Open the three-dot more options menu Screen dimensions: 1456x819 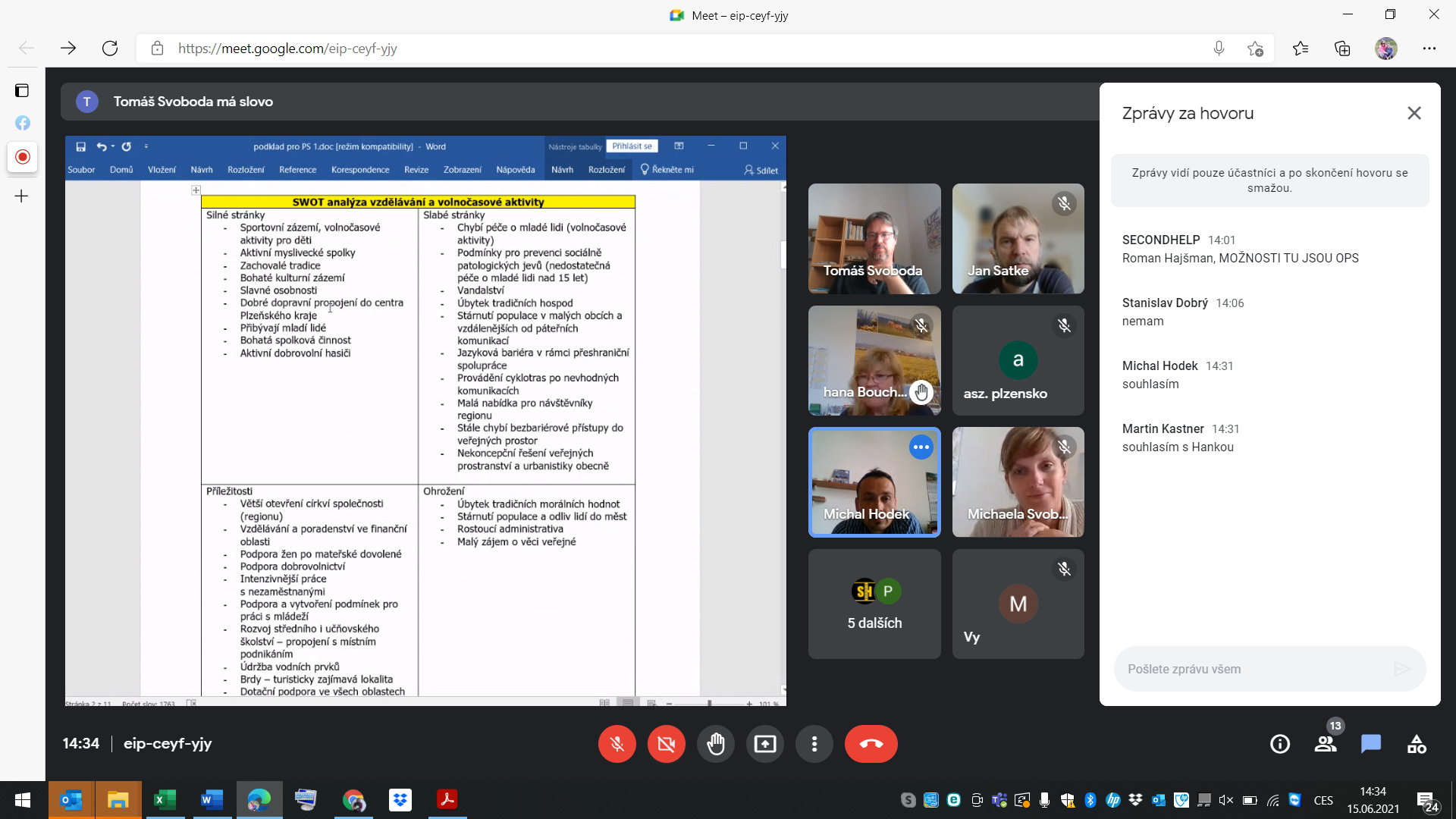click(814, 744)
